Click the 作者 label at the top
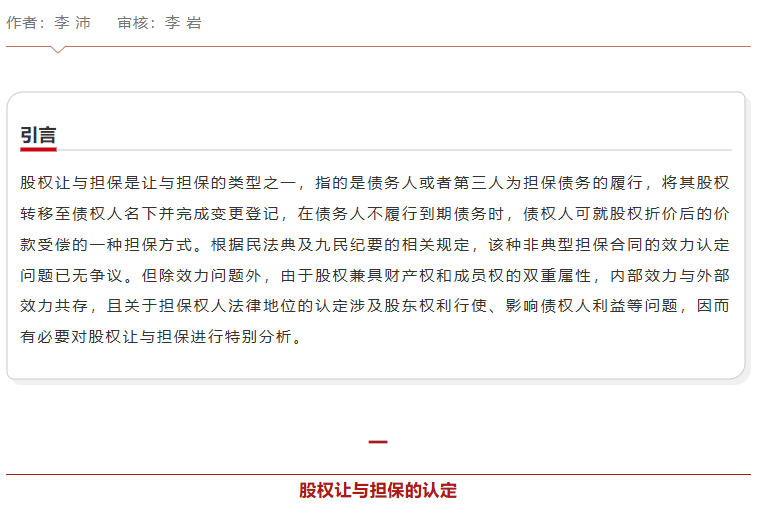 (22, 22)
